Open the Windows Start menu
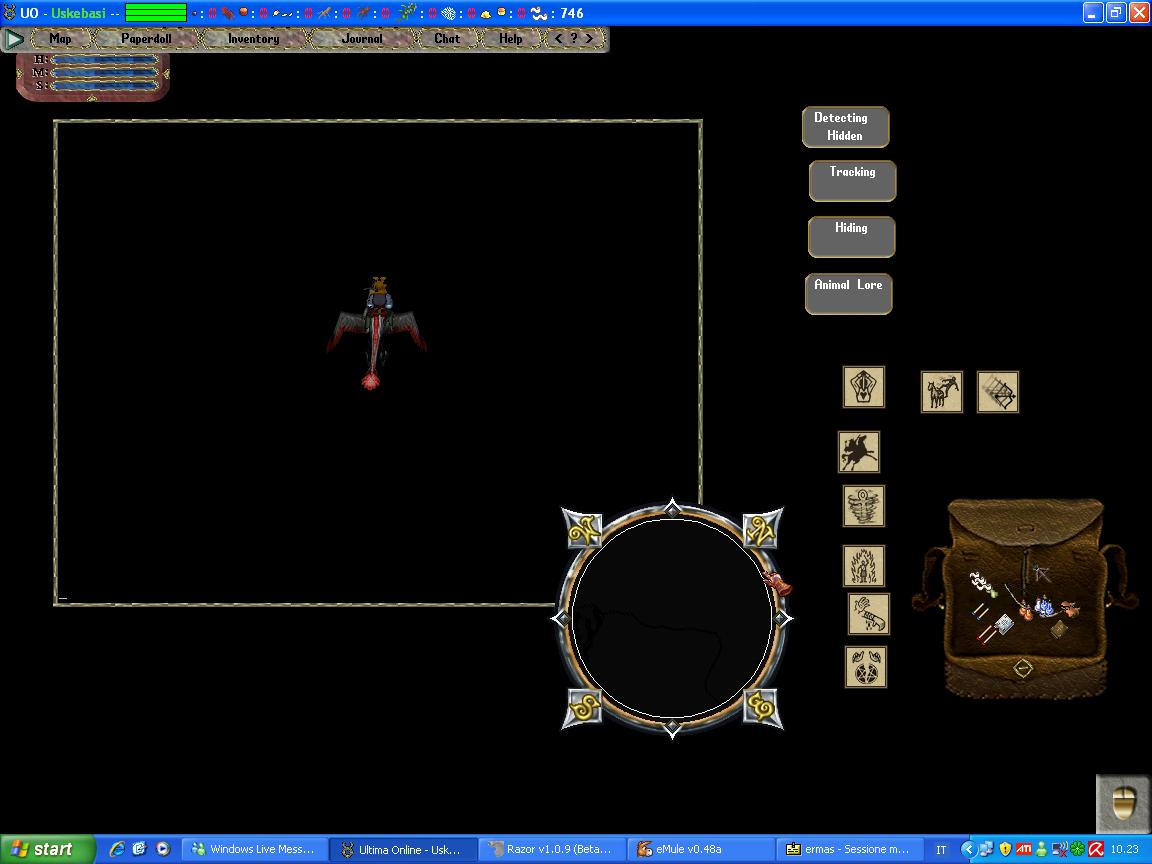This screenshot has height=864, width=1152. (48, 849)
